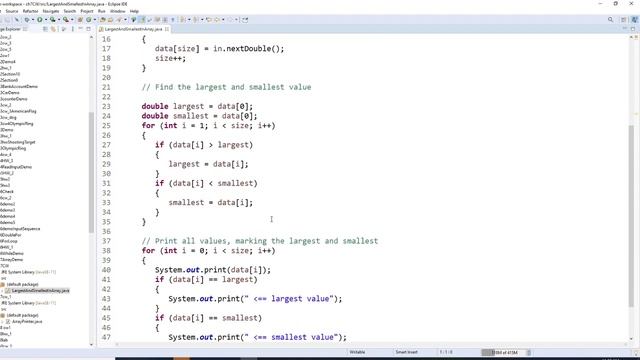640x360 pixels.
Task: Click the External Tools run icon
Action: tap(65, 20)
